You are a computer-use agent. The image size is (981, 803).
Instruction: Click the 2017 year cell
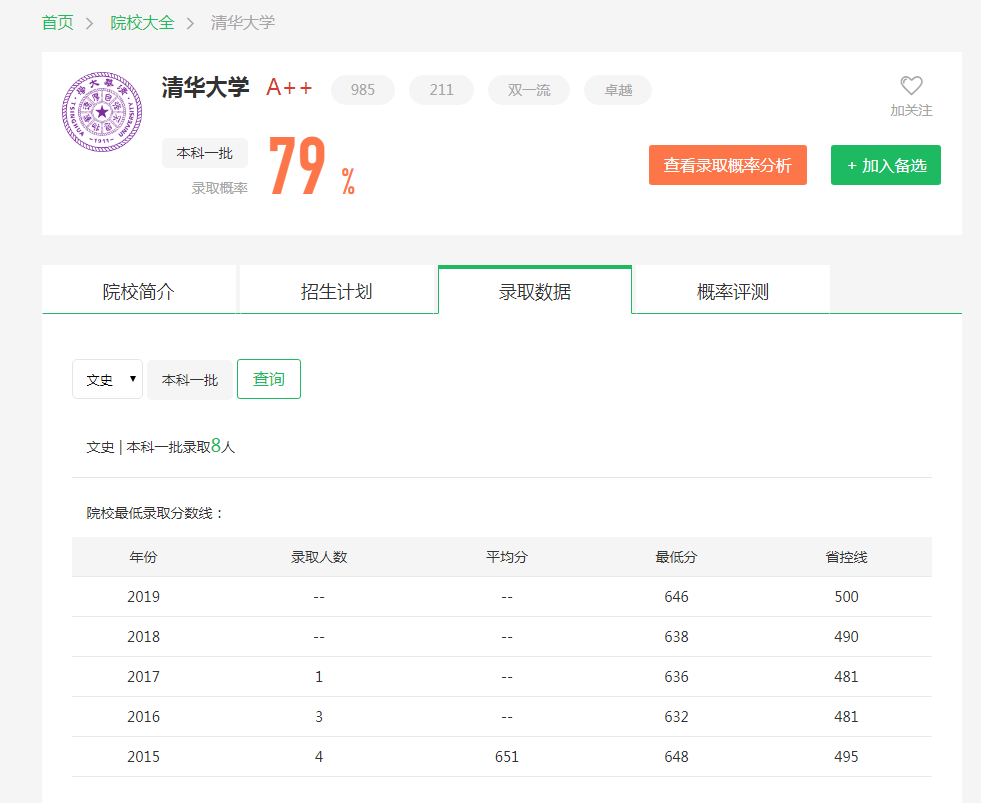(x=143, y=677)
